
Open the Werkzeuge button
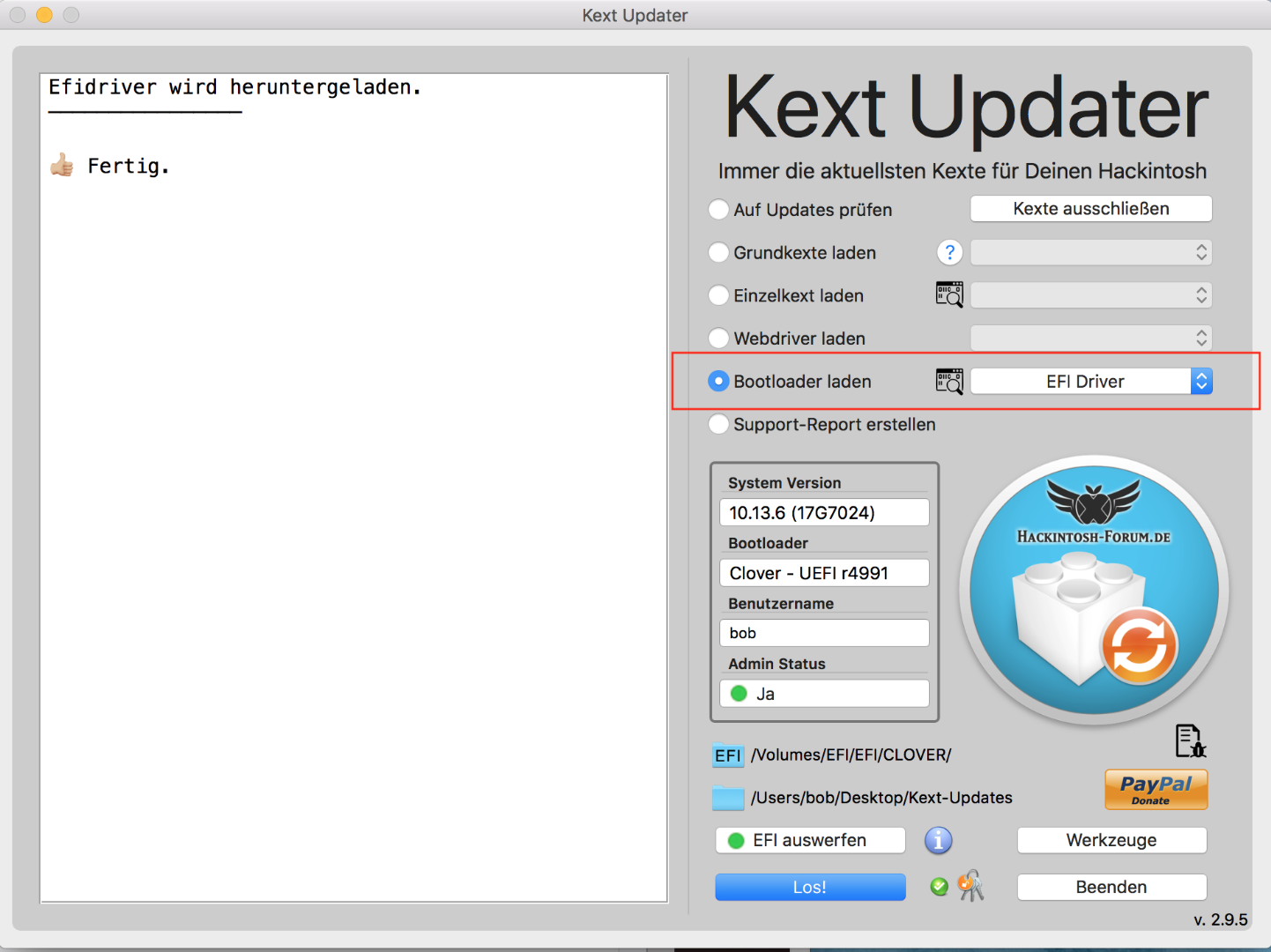click(1111, 840)
